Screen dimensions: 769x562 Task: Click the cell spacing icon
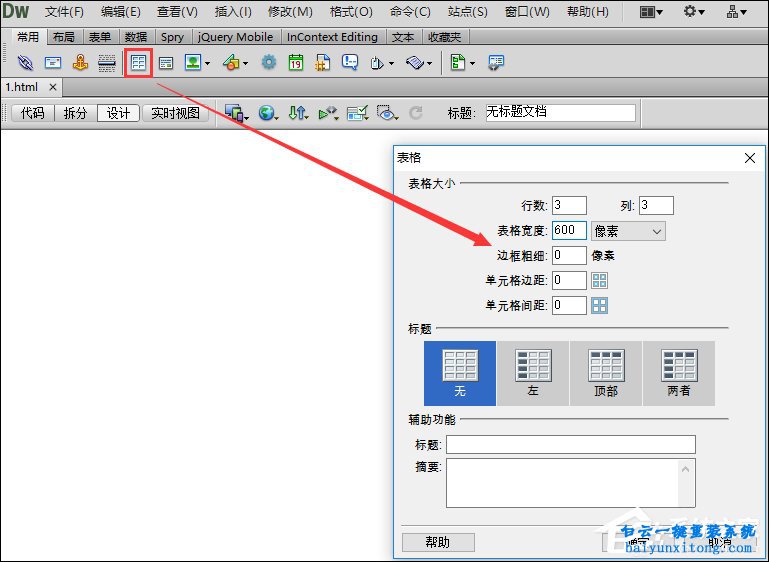pyautogui.click(x=599, y=306)
